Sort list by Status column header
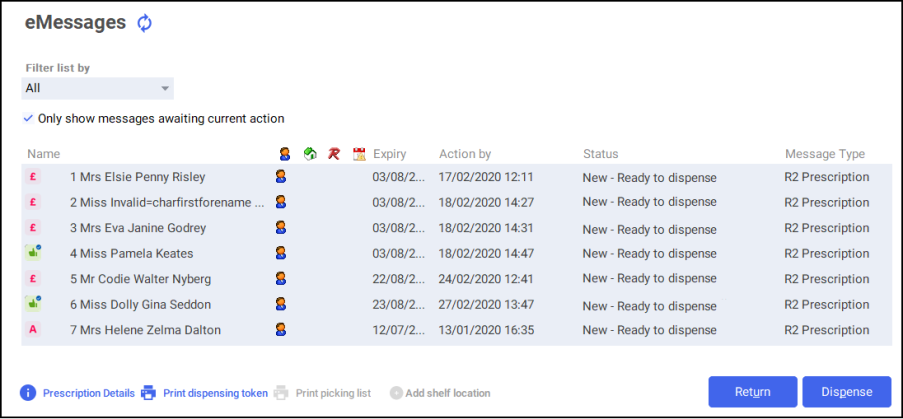Screen dimensions: 903x419 600,154
